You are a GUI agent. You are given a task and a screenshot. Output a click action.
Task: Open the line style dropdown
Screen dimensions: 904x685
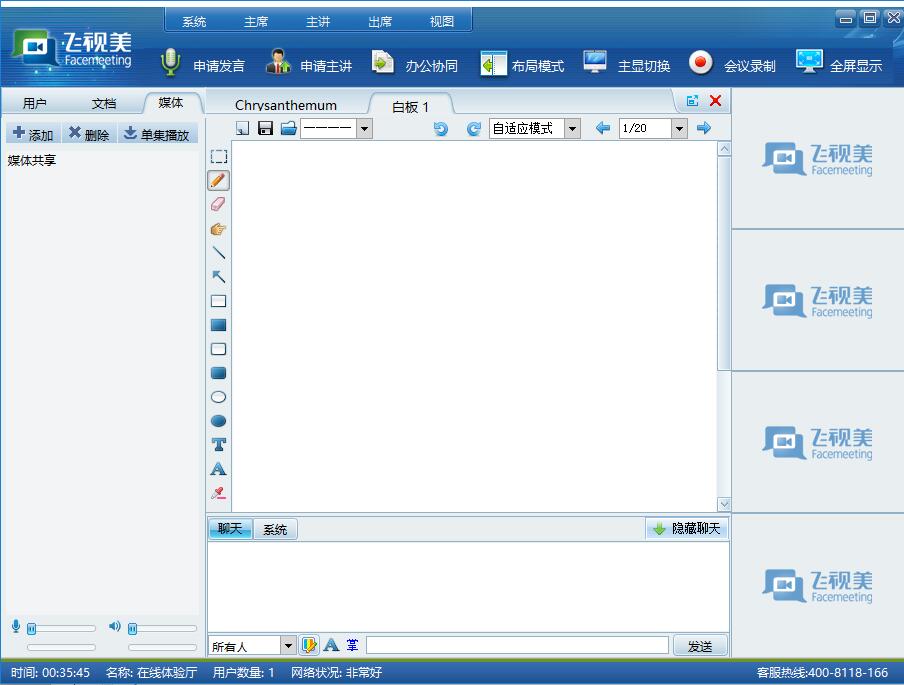pyautogui.click(x=364, y=128)
